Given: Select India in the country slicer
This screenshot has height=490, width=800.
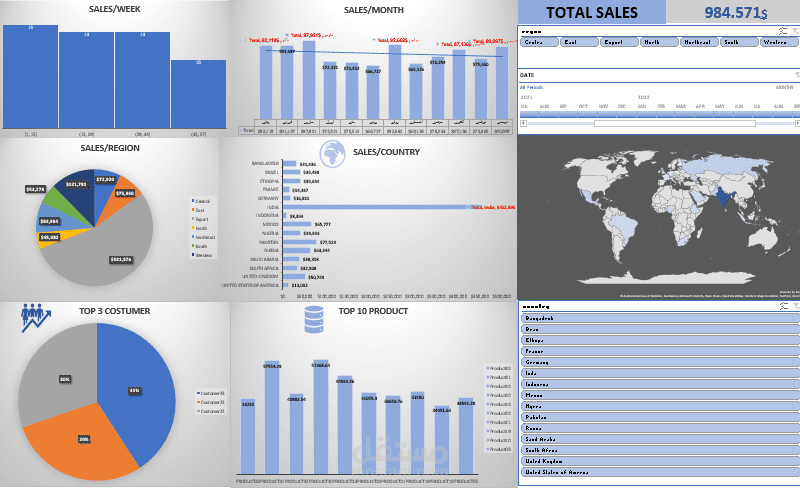Looking at the screenshot, I should tap(660, 373).
